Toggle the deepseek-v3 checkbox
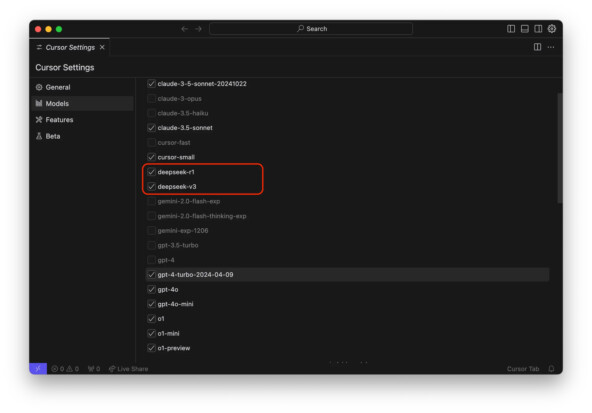The image size is (592, 413). 151,186
